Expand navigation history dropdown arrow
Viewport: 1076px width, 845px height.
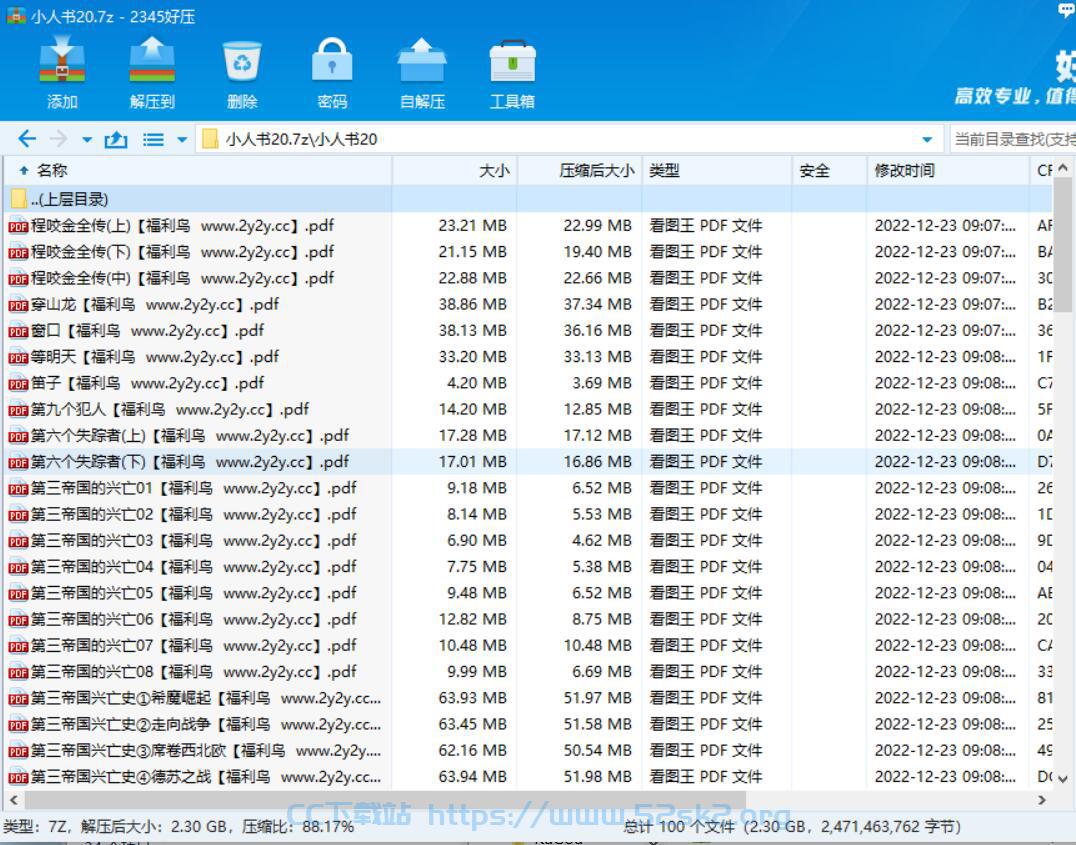coord(87,140)
